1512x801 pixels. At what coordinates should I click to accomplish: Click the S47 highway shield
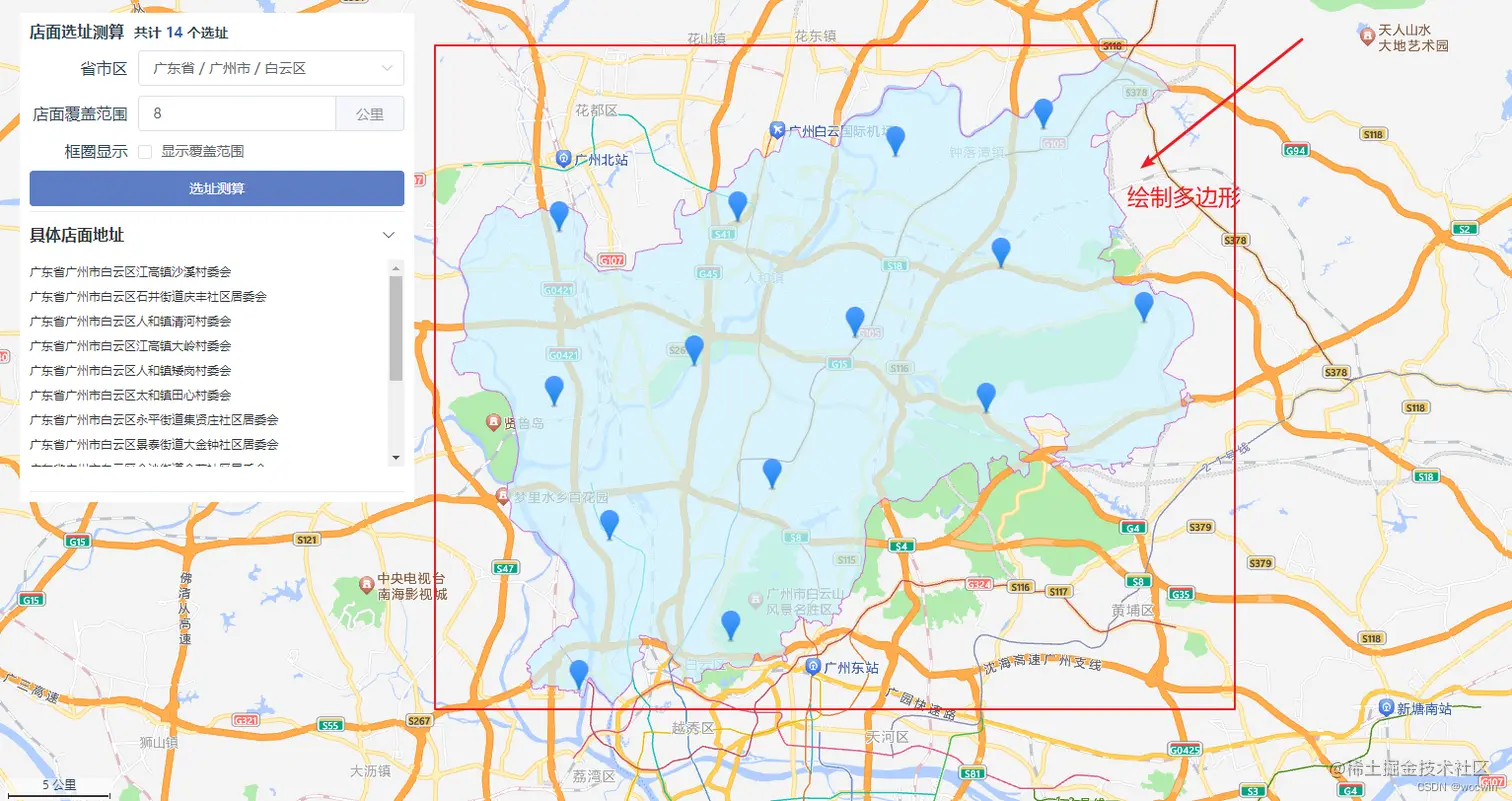[x=506, y=568]
